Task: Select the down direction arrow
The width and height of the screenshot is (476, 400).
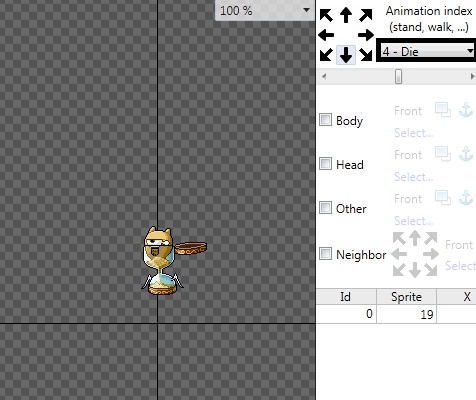Action: tap(346, 55)
